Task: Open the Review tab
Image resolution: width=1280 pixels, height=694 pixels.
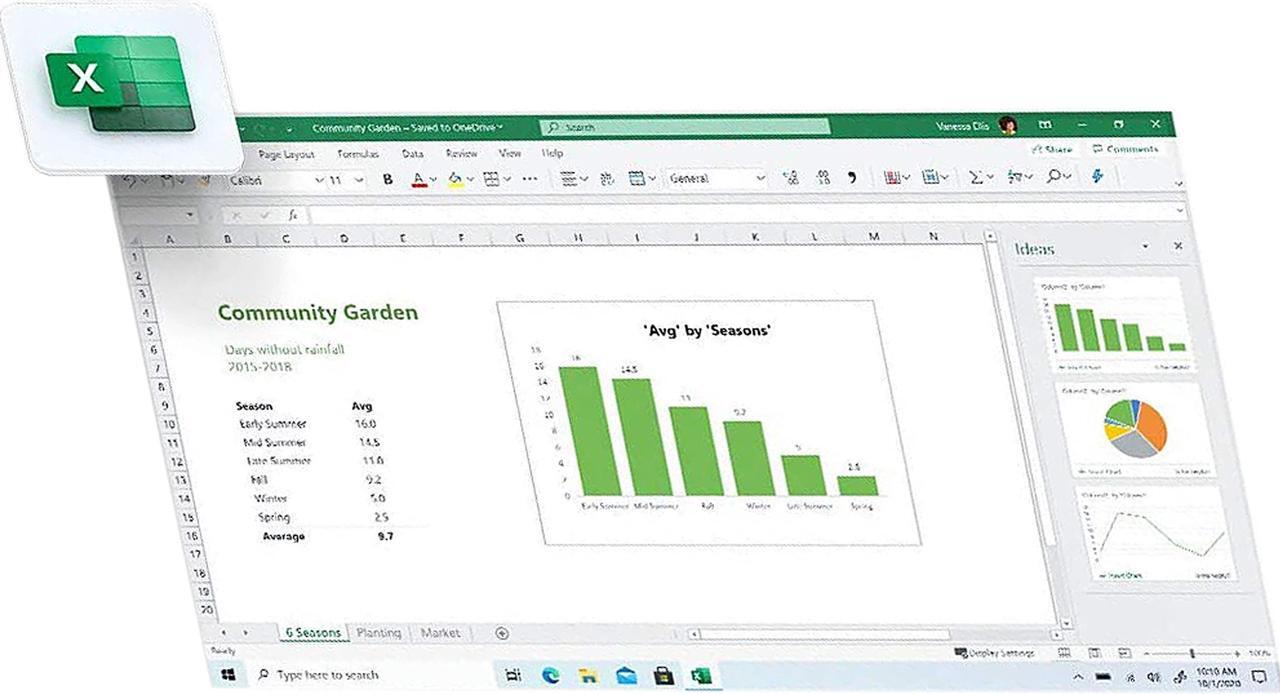Action: tap(461, 154)
